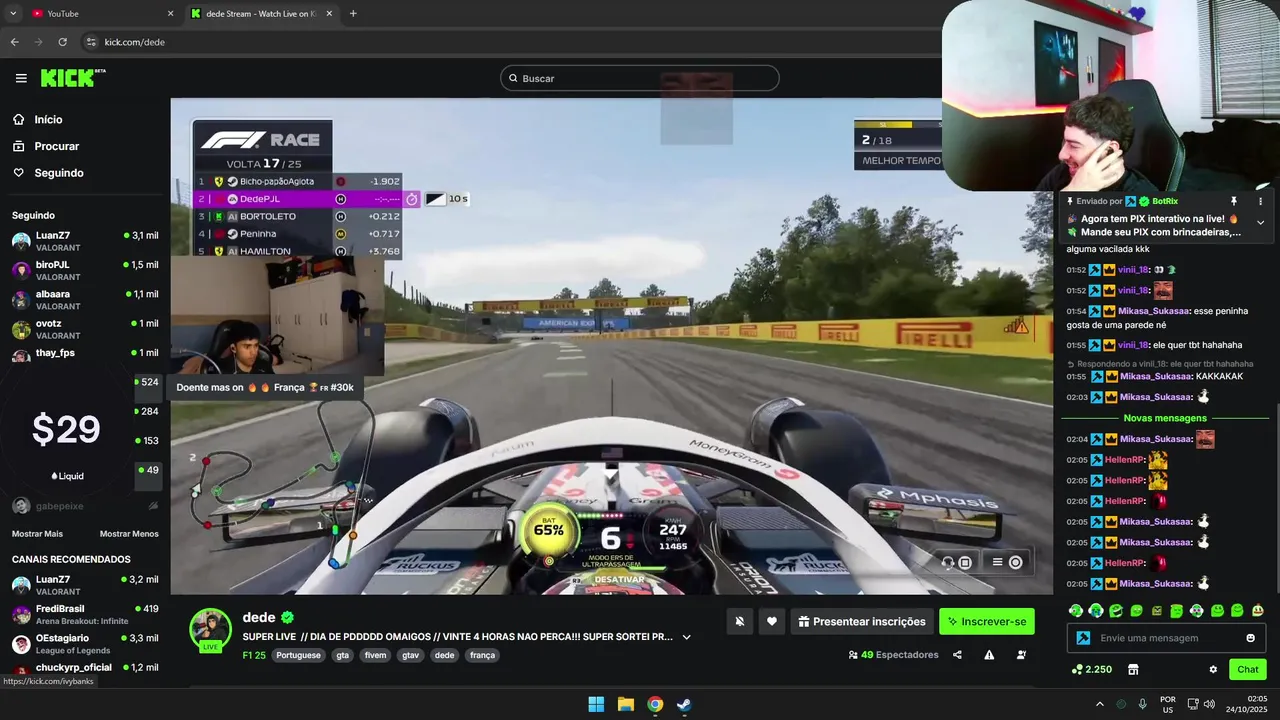Reload the page with browser refresh
1280x720 pixels.
(x=62, y=42)
